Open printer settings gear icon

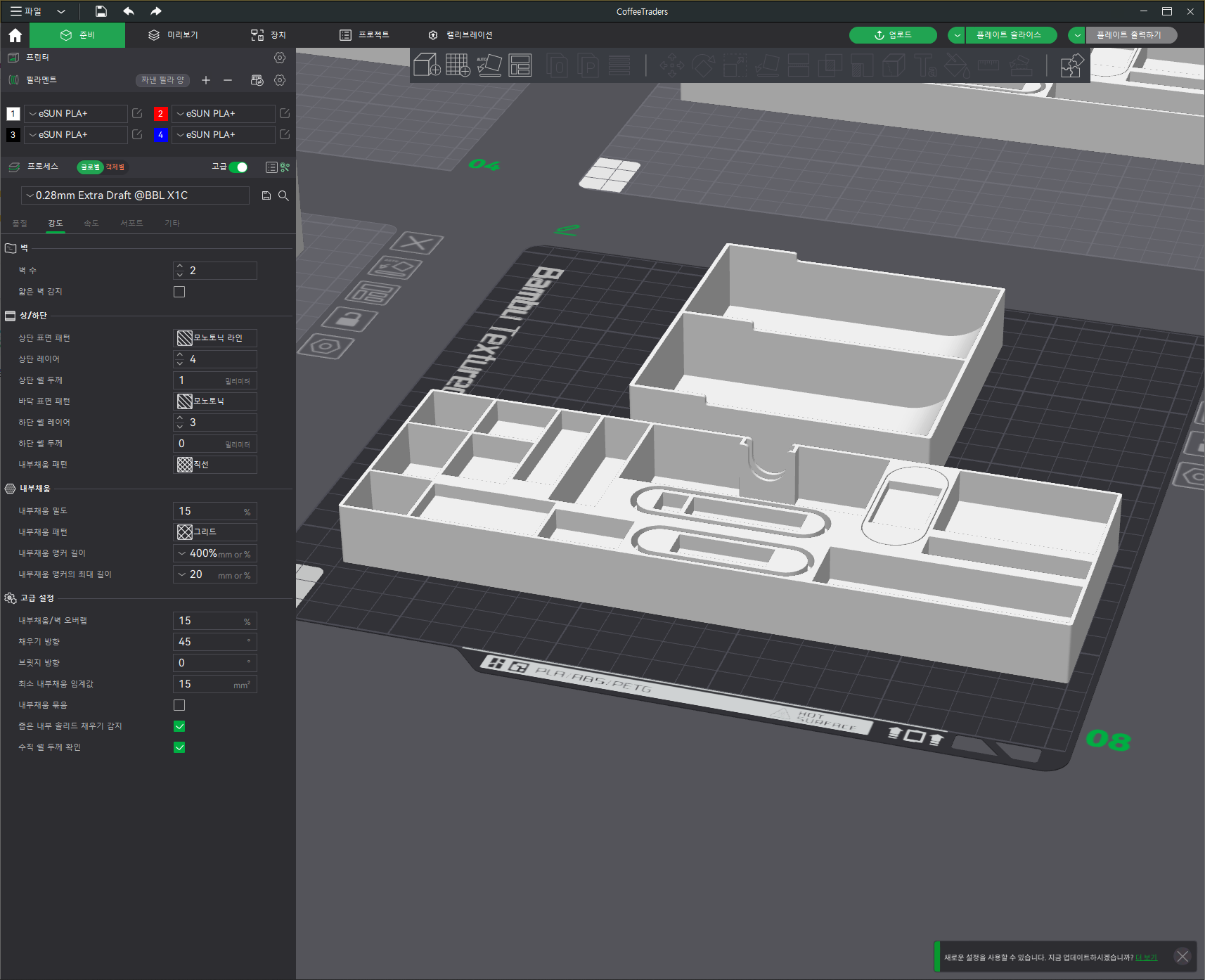pyautogui.click(x=280, y=58)
